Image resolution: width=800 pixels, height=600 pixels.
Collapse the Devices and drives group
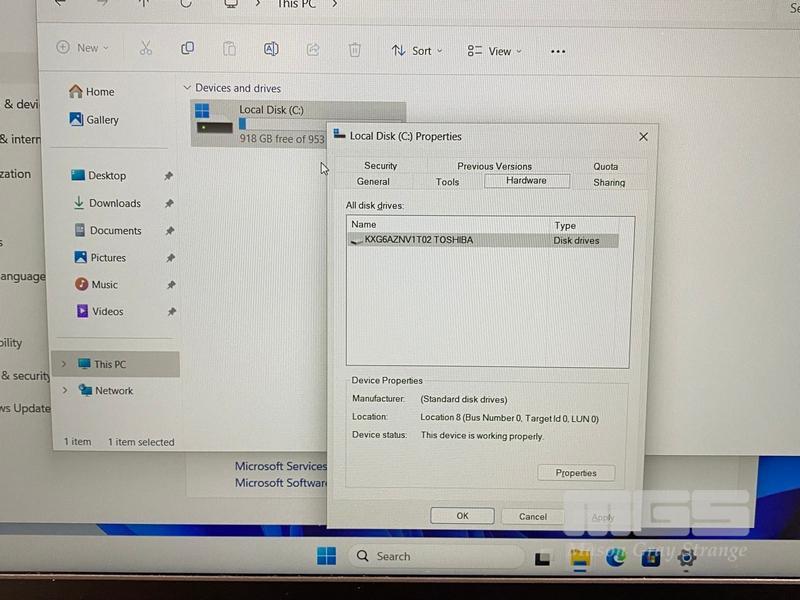tap(187, 88)
